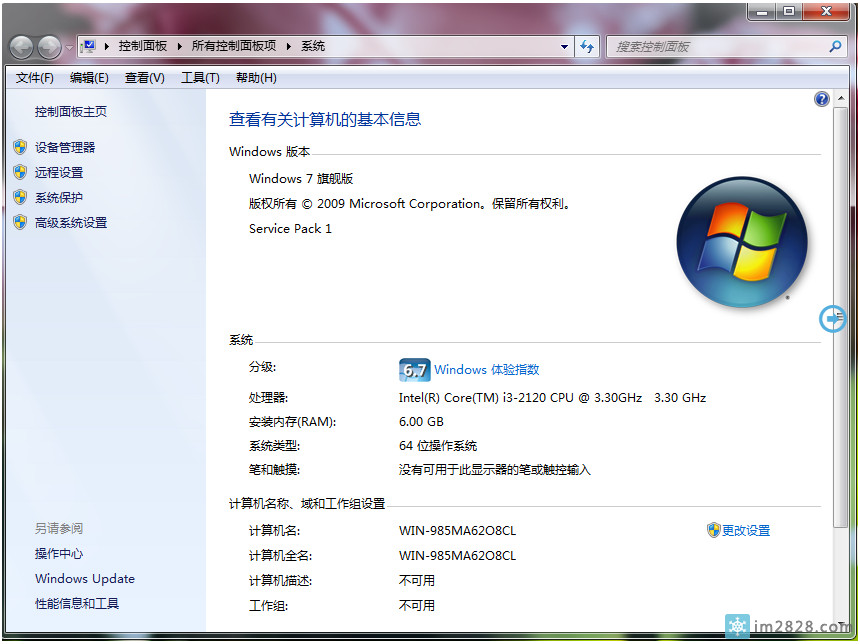860x644 pixels.
Task: Click the shield icon beside 高级系统设置
Action: [20, 222]
